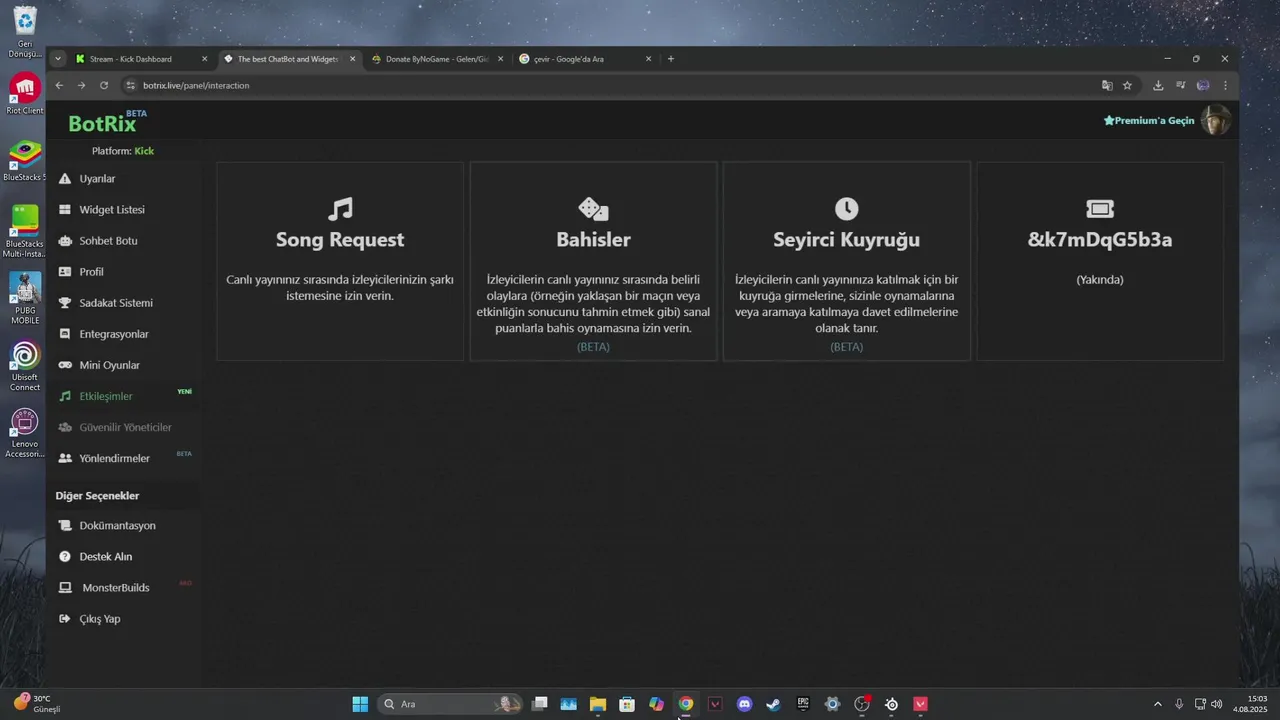This screenshot has height=720, width=1280.
Task: Click the ticket icon on the Yakında card
Action: (1100, 208)
